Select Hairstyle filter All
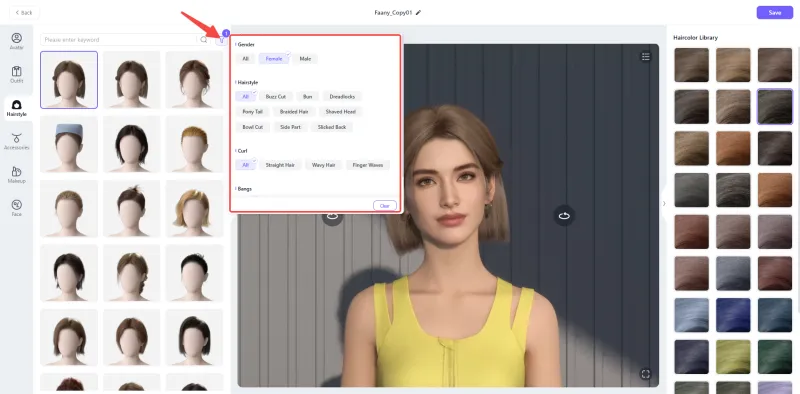Image resolution: width=800 pixels, height=394 pixels. [x=245, y=96]
